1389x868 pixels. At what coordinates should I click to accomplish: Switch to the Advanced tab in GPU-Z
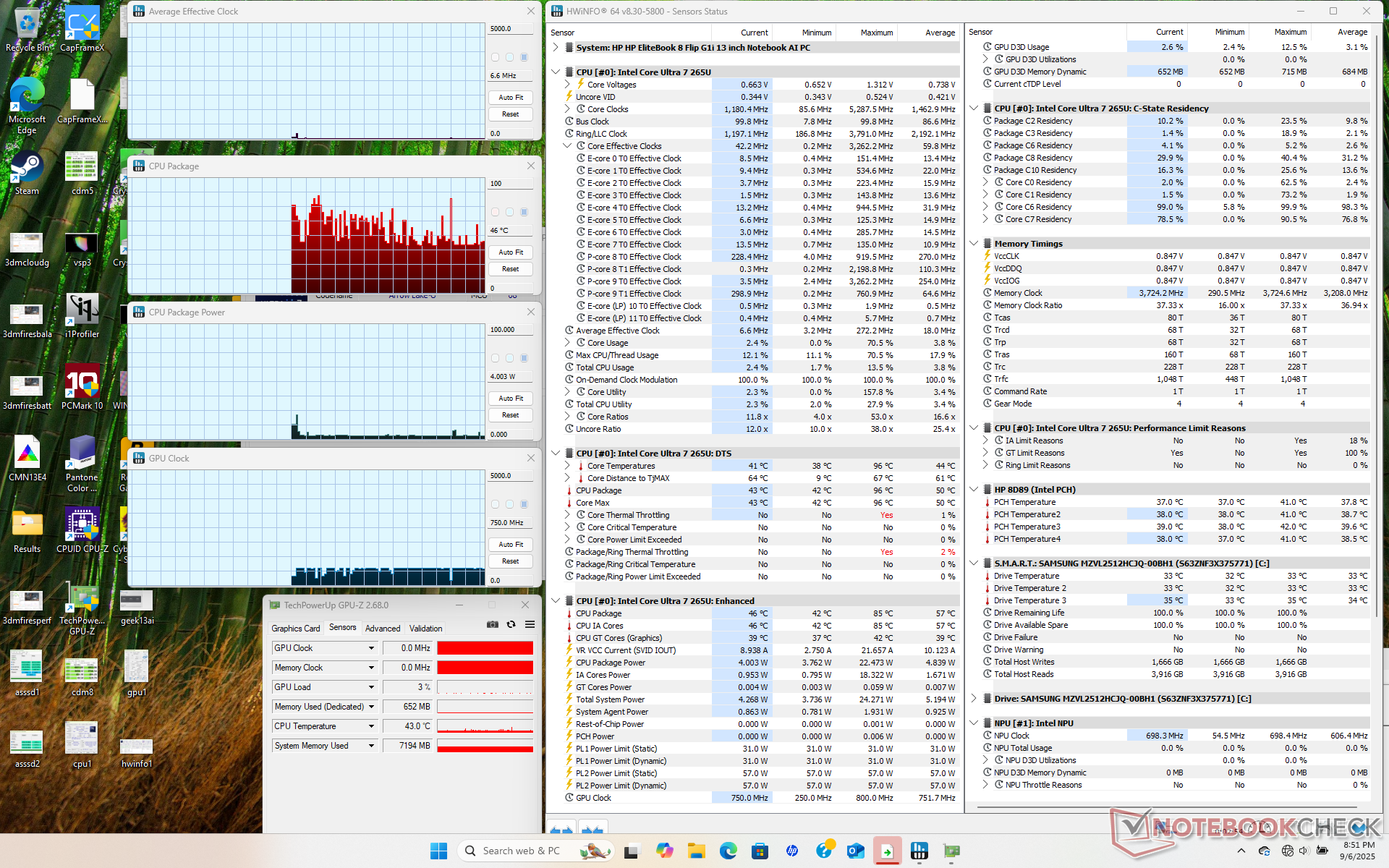(382, 629)
